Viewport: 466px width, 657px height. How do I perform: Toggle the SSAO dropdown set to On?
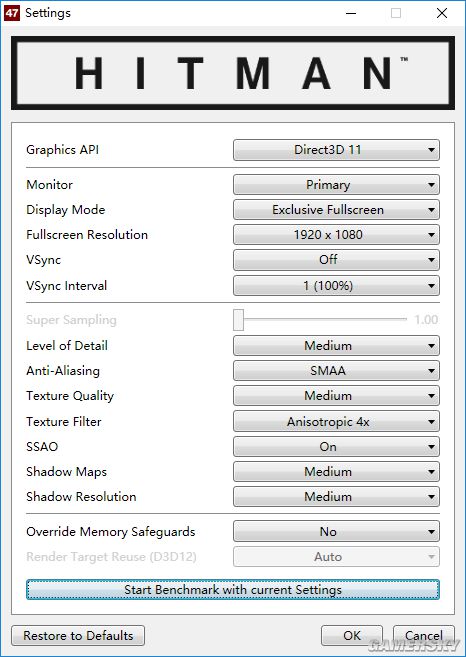(336, 447)
